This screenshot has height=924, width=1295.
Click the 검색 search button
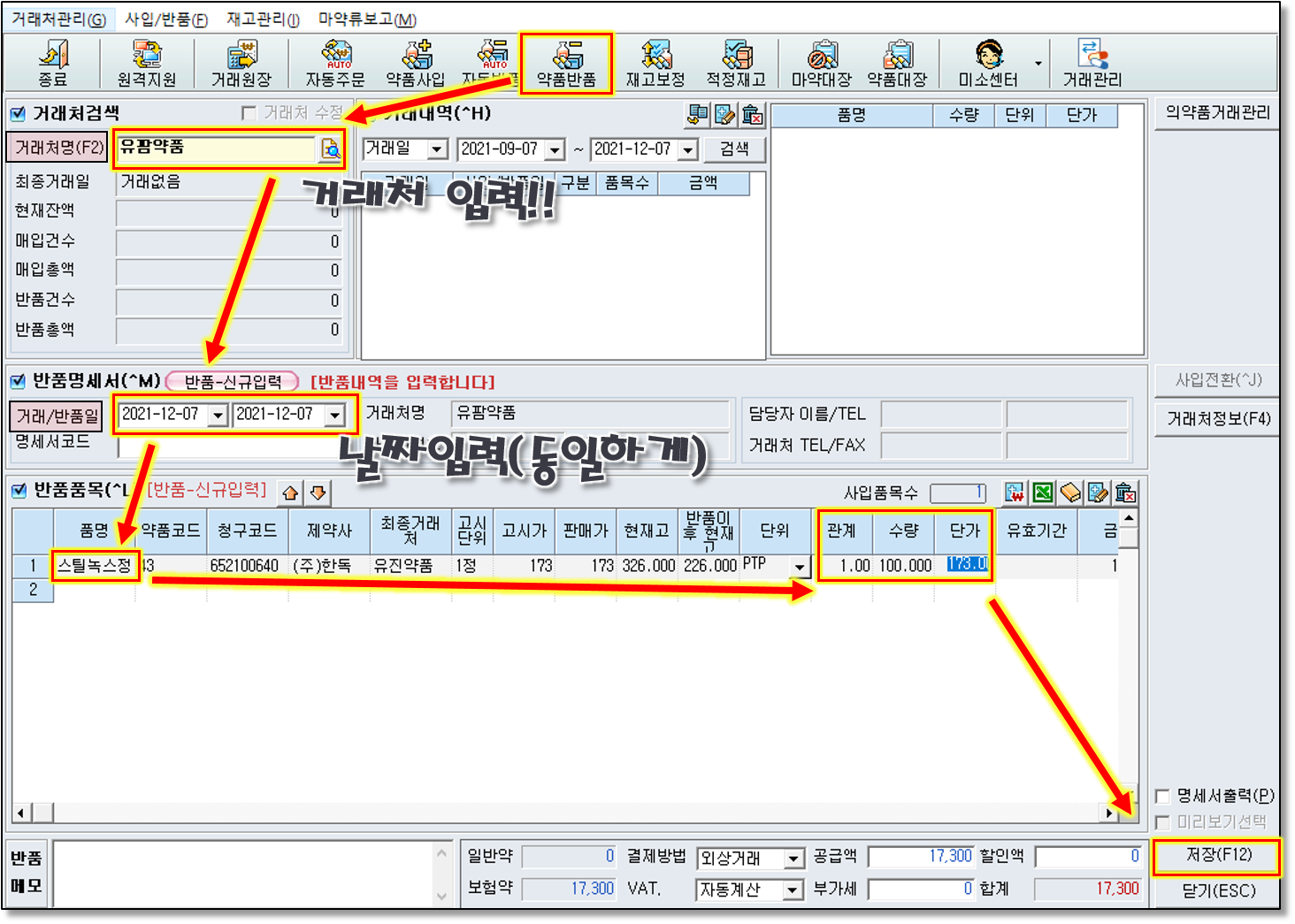[x=734, y=149]
